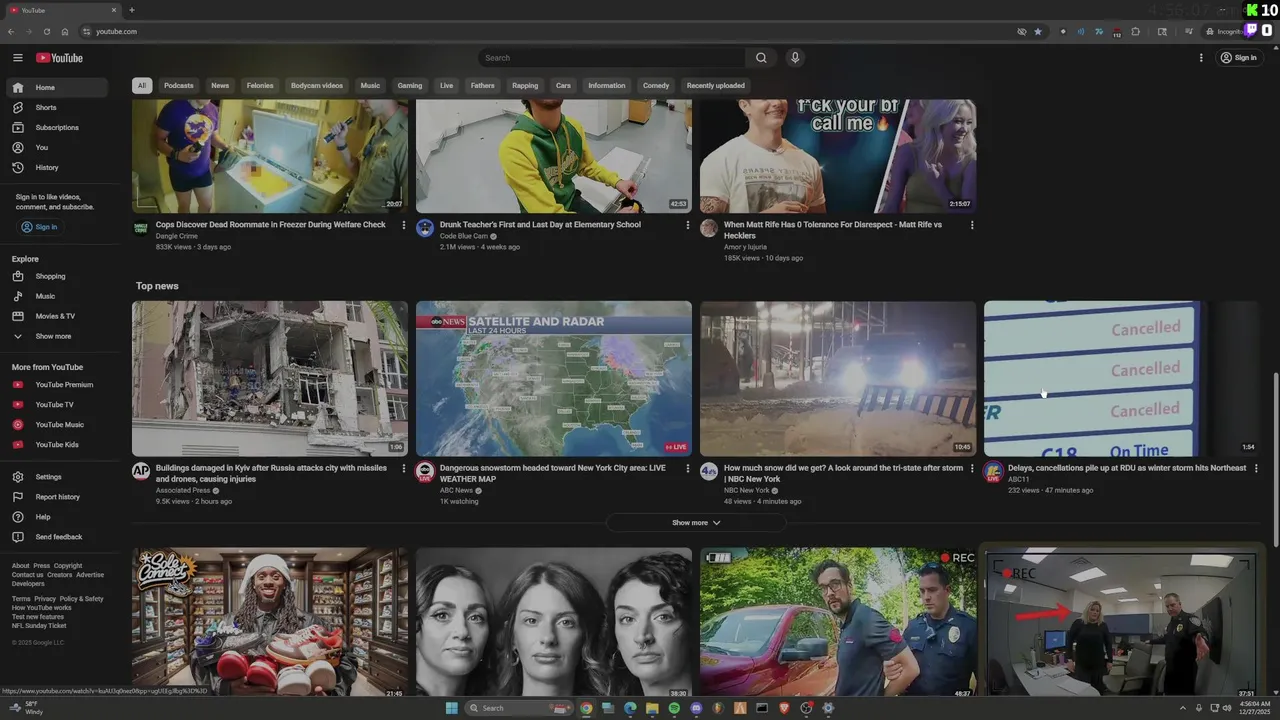
Task: Open Help in the sidebar
Action: [57, 517]
